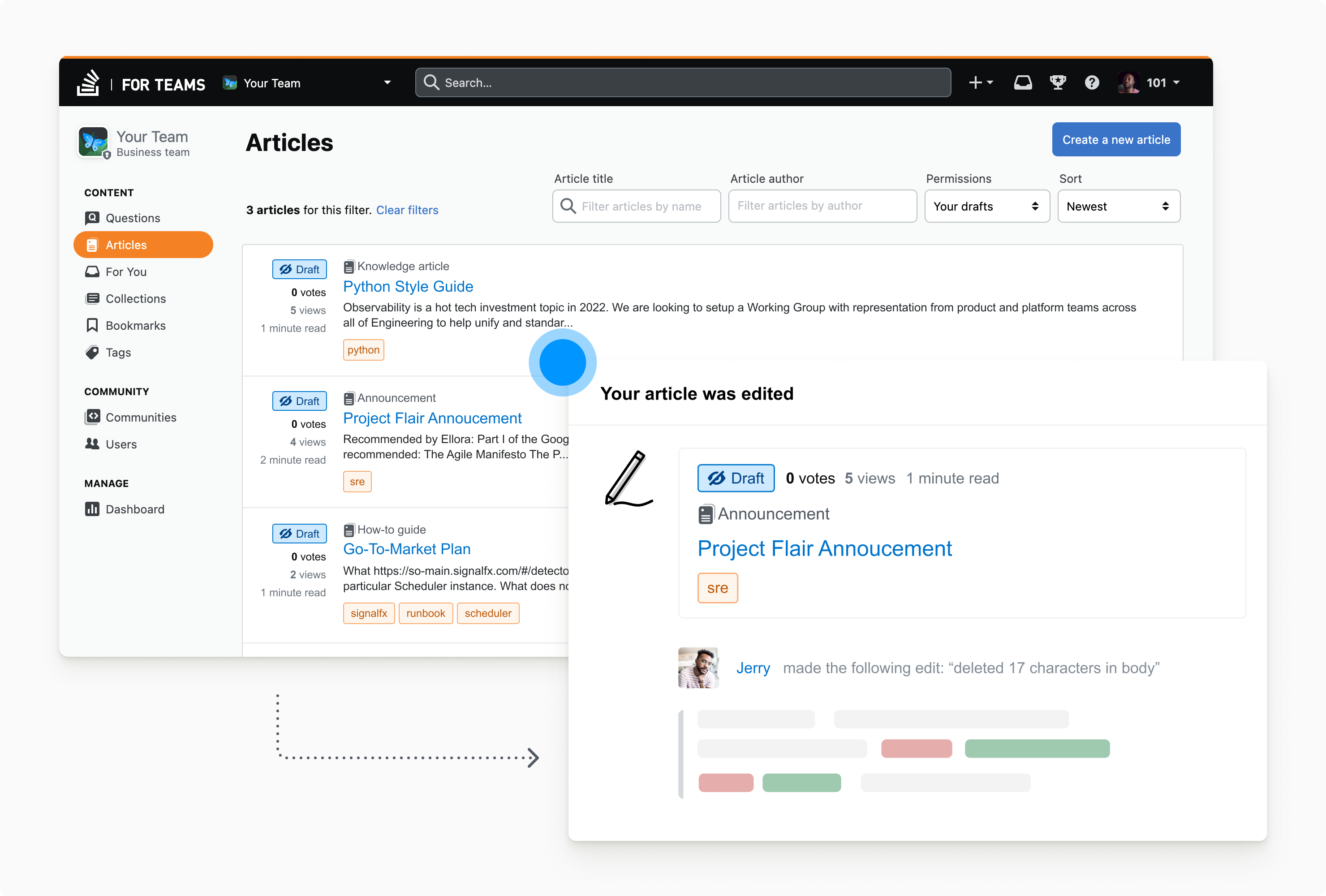1326x896 pixels.
Task: Click the Tags sidebar icon
Action: click(92, 352)
